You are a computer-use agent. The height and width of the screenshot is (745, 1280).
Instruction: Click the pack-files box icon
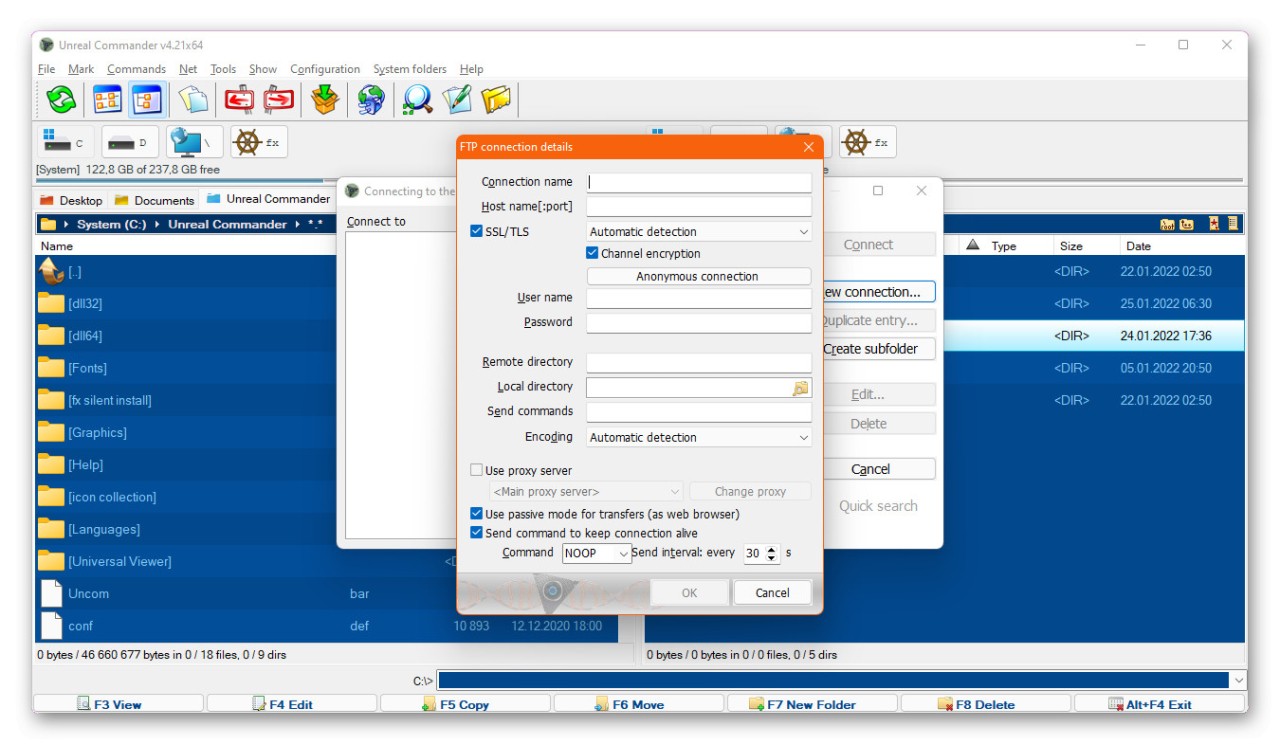coord(325,99)
